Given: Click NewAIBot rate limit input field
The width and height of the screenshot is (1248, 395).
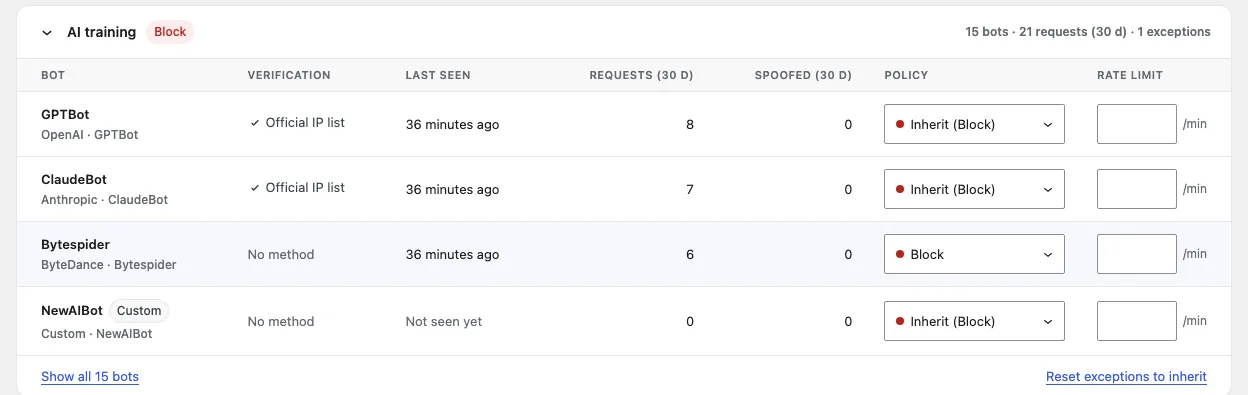Looking at the screenshot, I should 1137,321.
